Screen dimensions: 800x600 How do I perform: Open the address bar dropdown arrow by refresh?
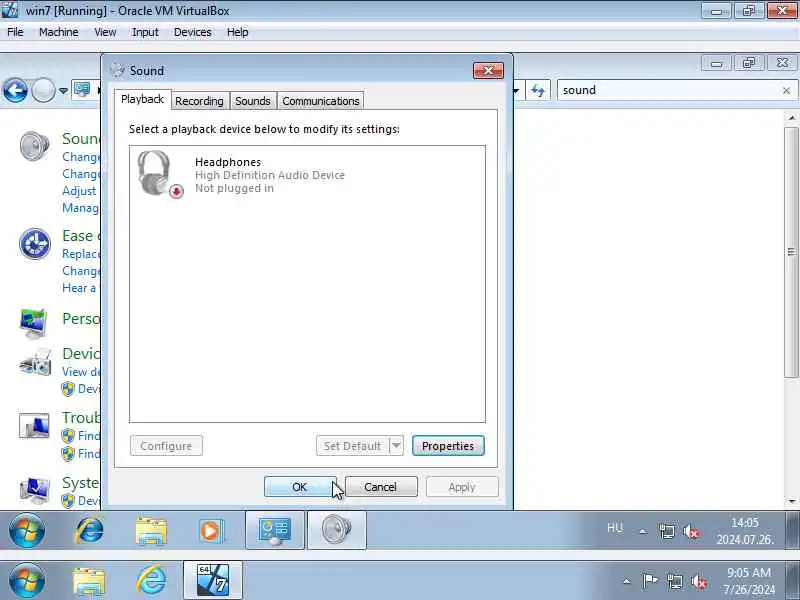(517, 91)
